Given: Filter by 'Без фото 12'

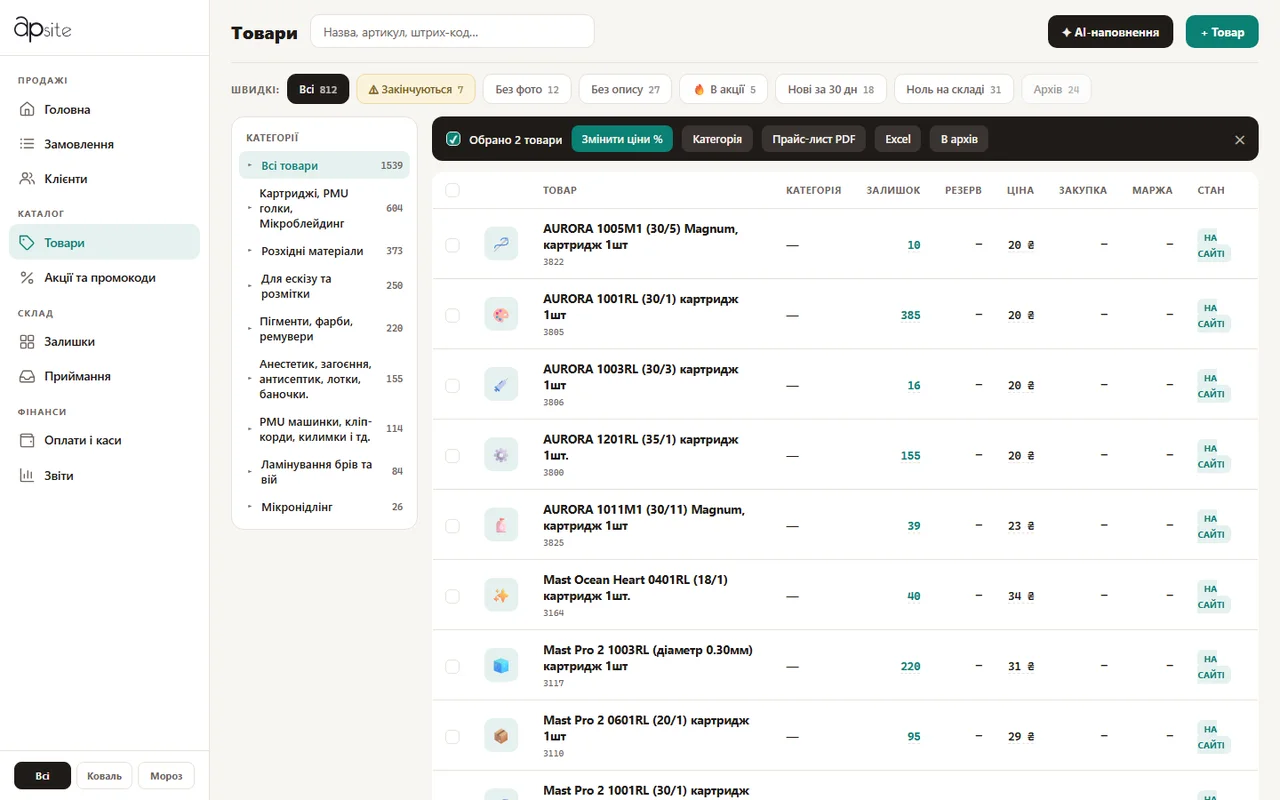Looking at the screenshot, I should 527,89.
